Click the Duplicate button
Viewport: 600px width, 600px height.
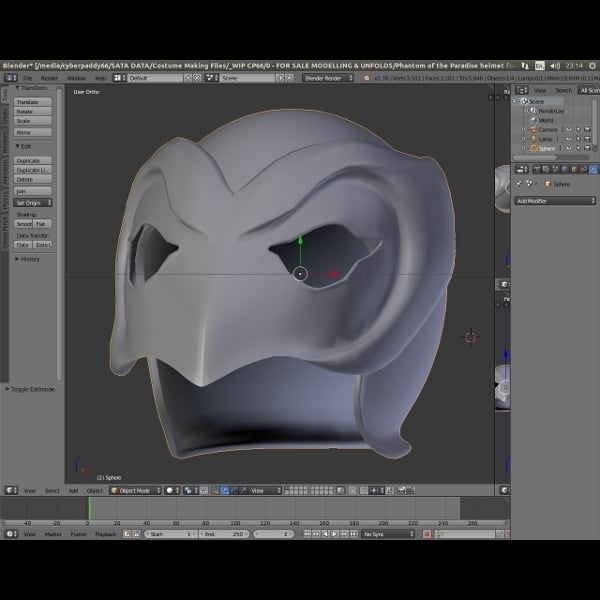coord(33,160)
